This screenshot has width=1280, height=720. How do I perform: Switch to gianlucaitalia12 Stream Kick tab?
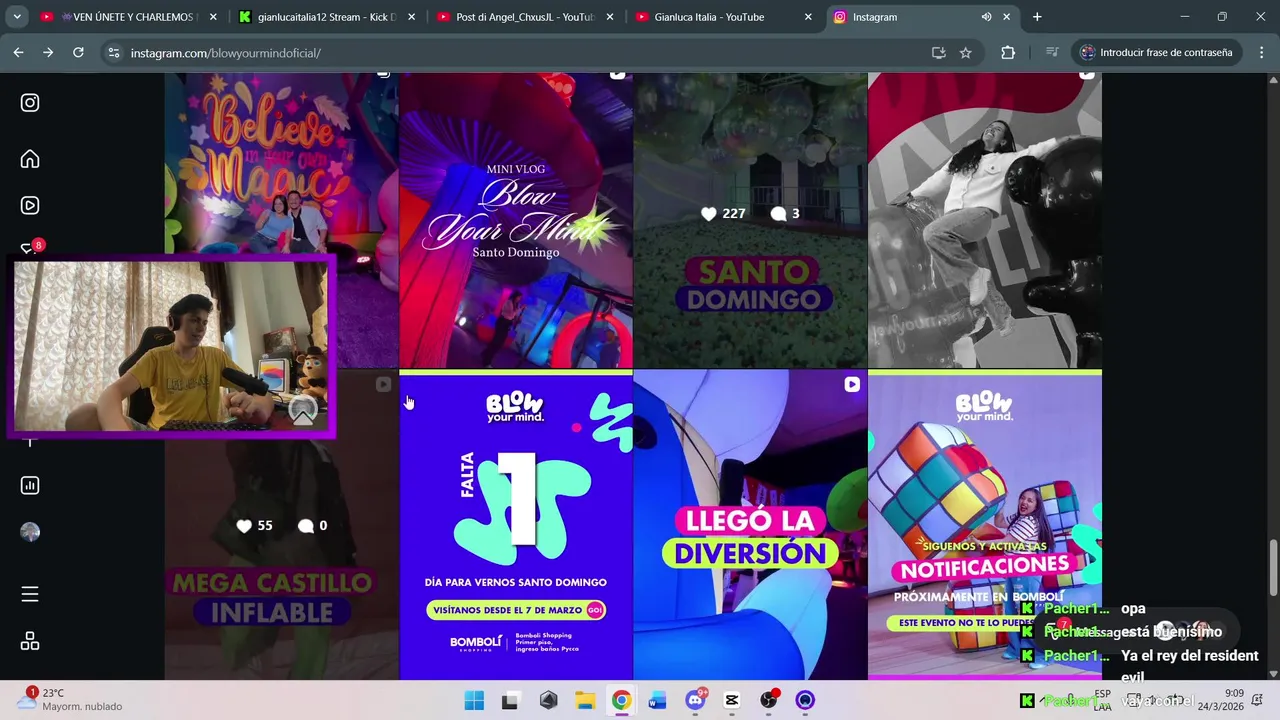click(x=327, y=17)
